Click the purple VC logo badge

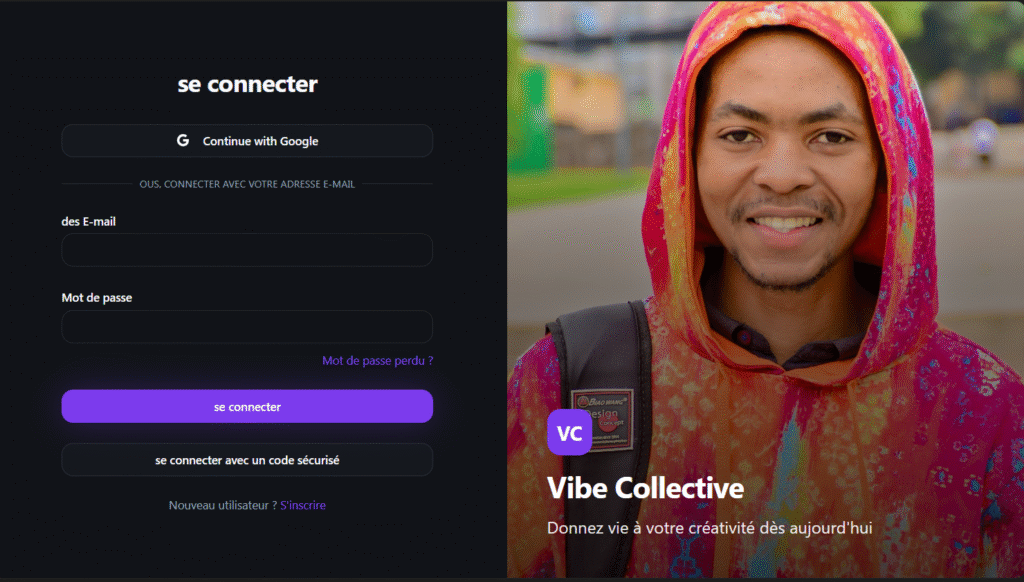(x=569, y=432)
